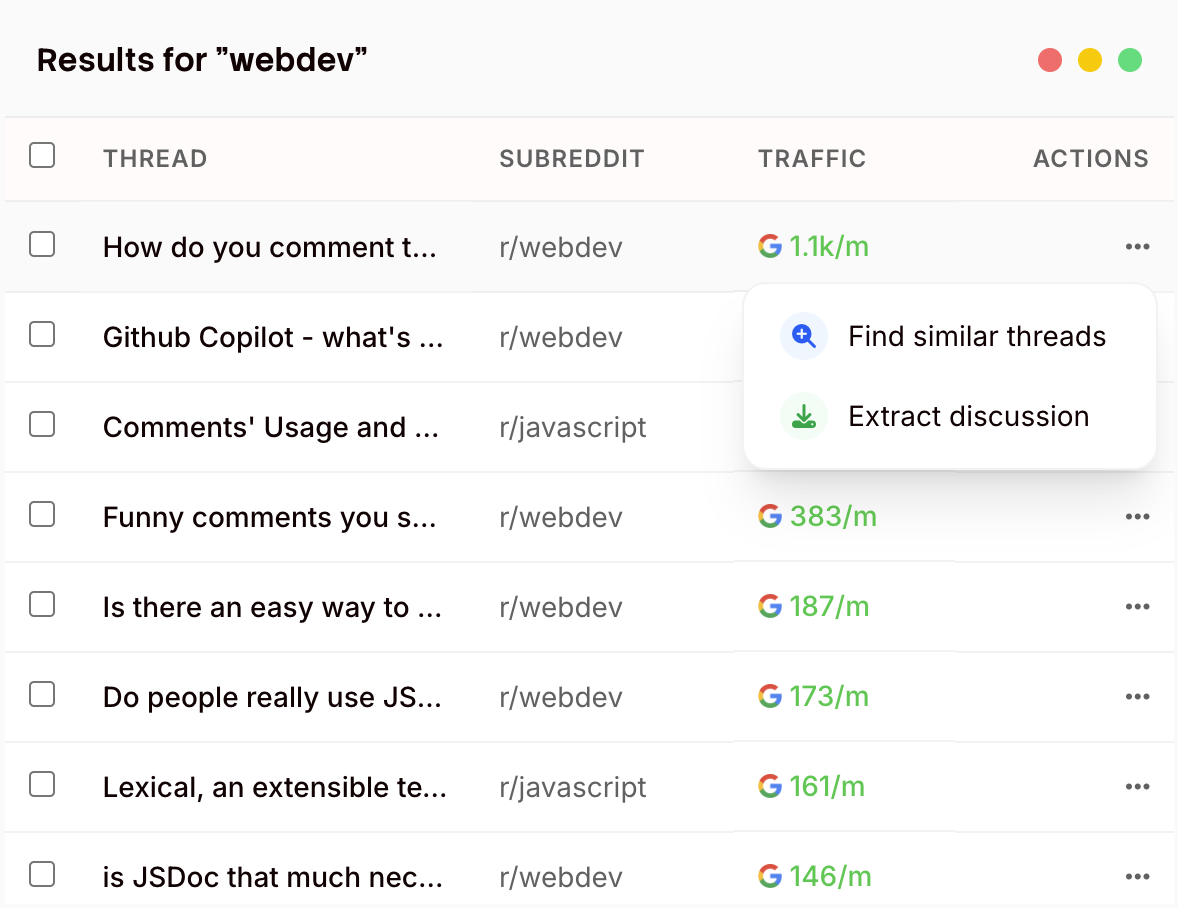Expand actions menu for Do people really use JS row
Image resolution: width=1178 pixels, height=908 pixels.
(1137, 697)
